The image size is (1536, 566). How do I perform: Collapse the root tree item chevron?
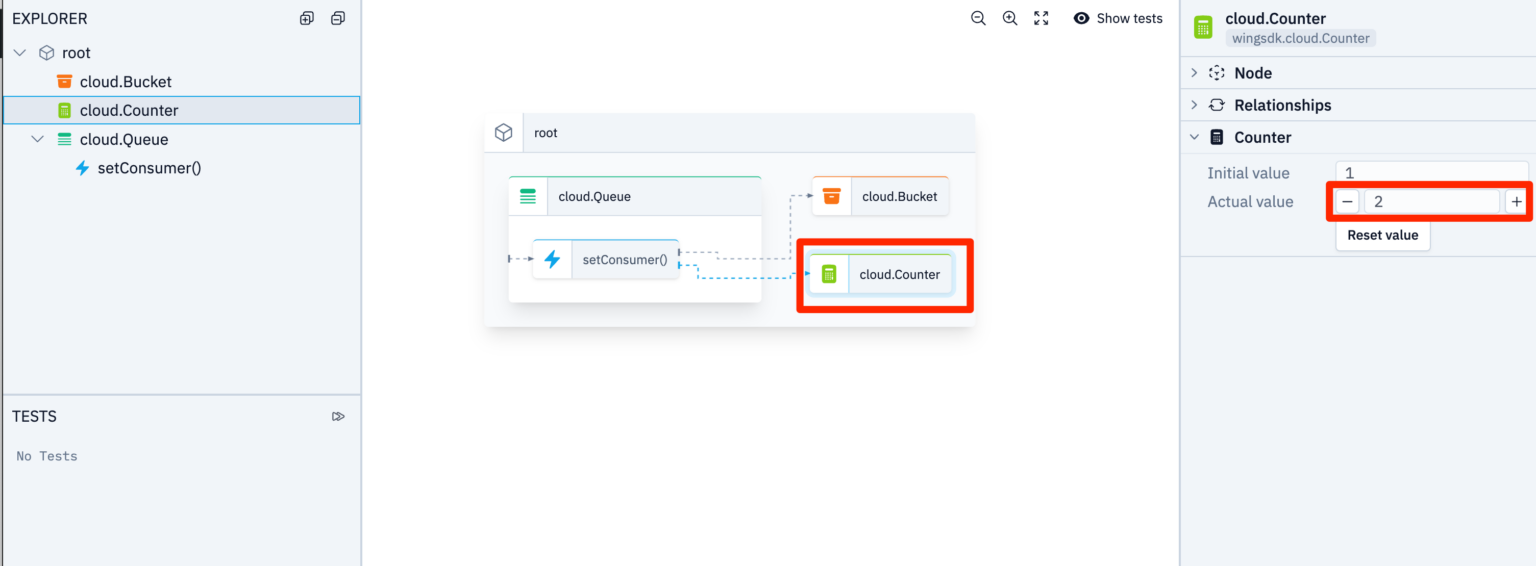tap(20, 53)
